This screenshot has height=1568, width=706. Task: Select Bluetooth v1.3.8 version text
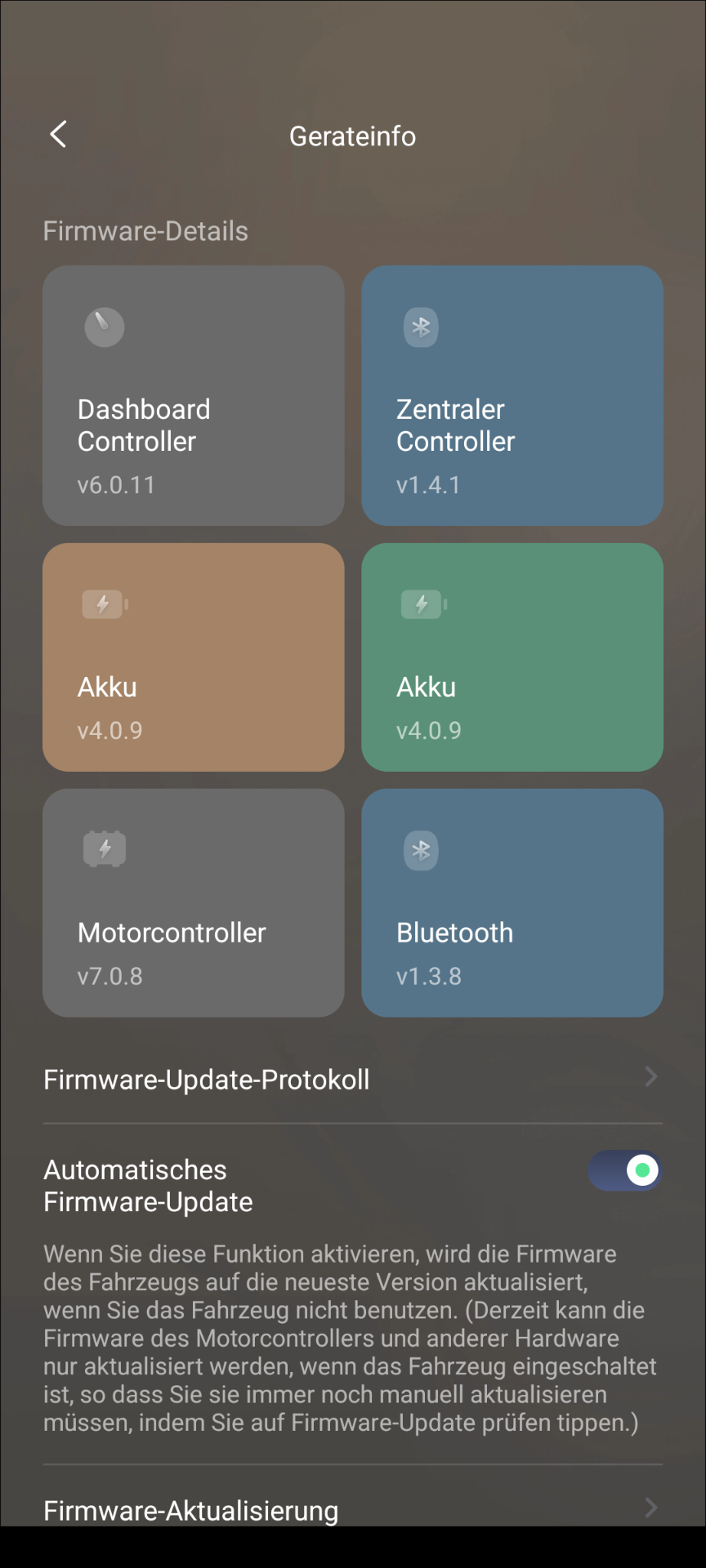coord(429,976)
